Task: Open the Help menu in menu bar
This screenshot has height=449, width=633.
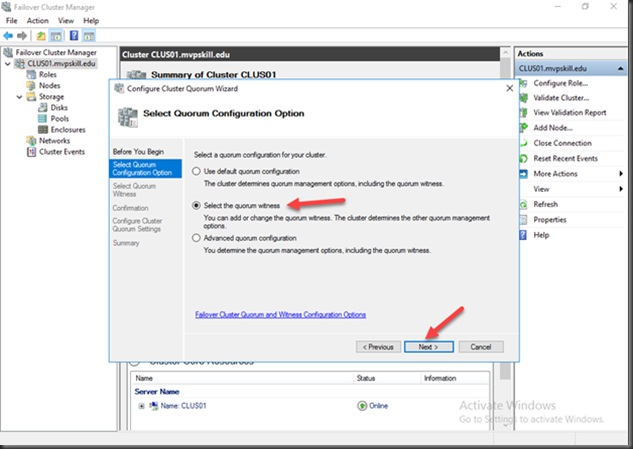Action: coord(91,21)
